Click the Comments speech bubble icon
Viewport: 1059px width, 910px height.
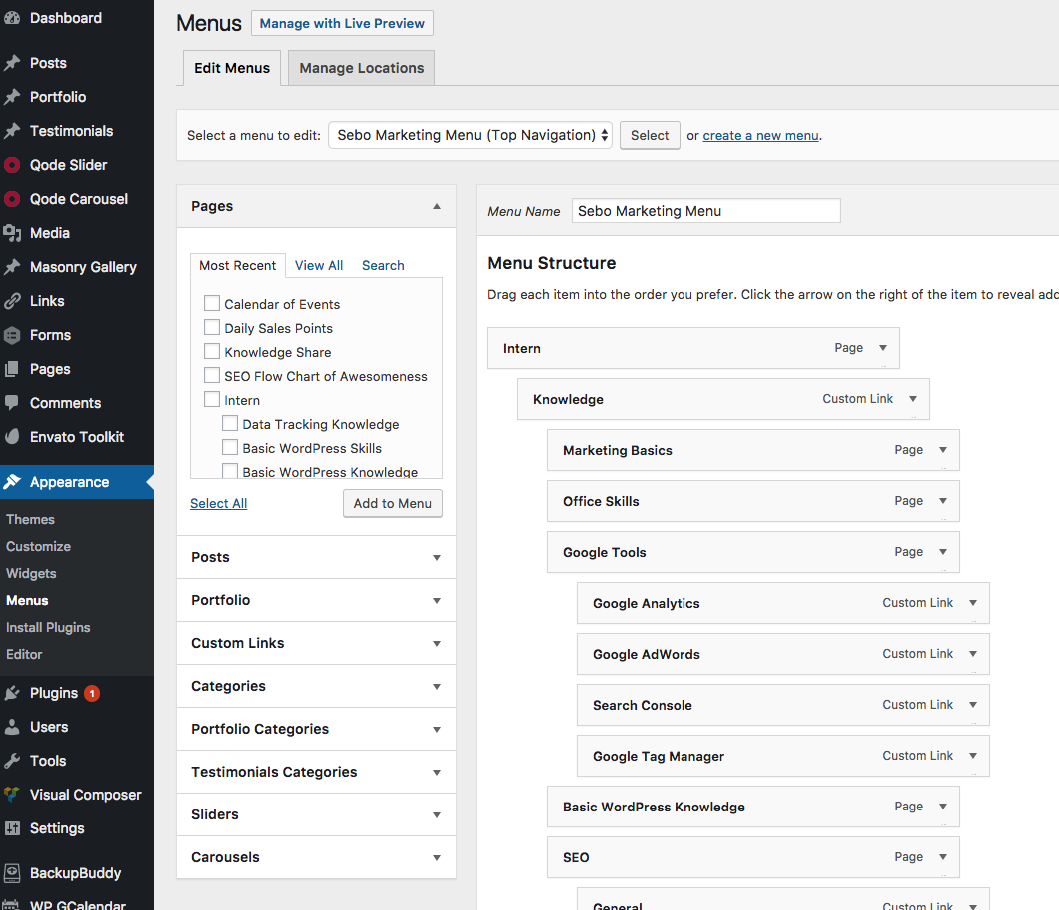(12, 403)
